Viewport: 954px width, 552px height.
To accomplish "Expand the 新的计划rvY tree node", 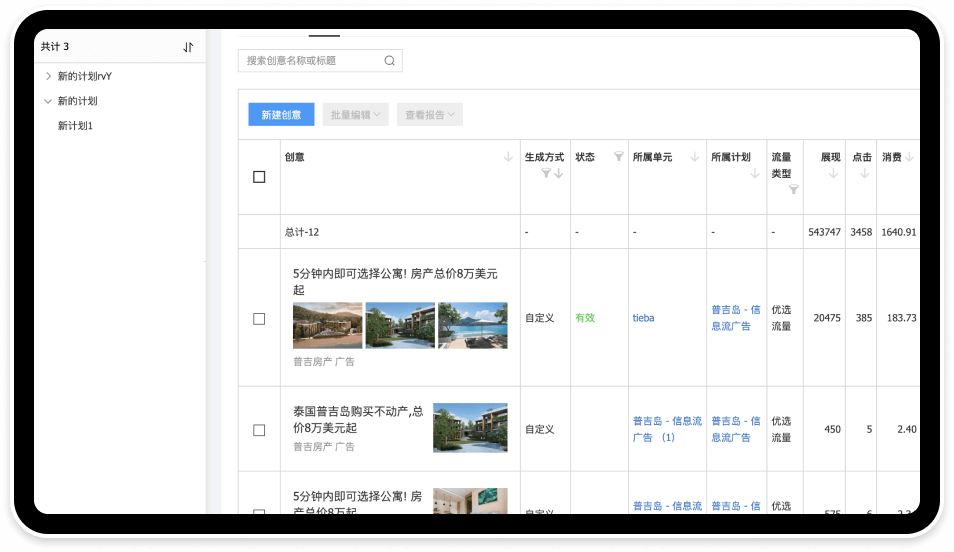I will click(x=48, y=76).
